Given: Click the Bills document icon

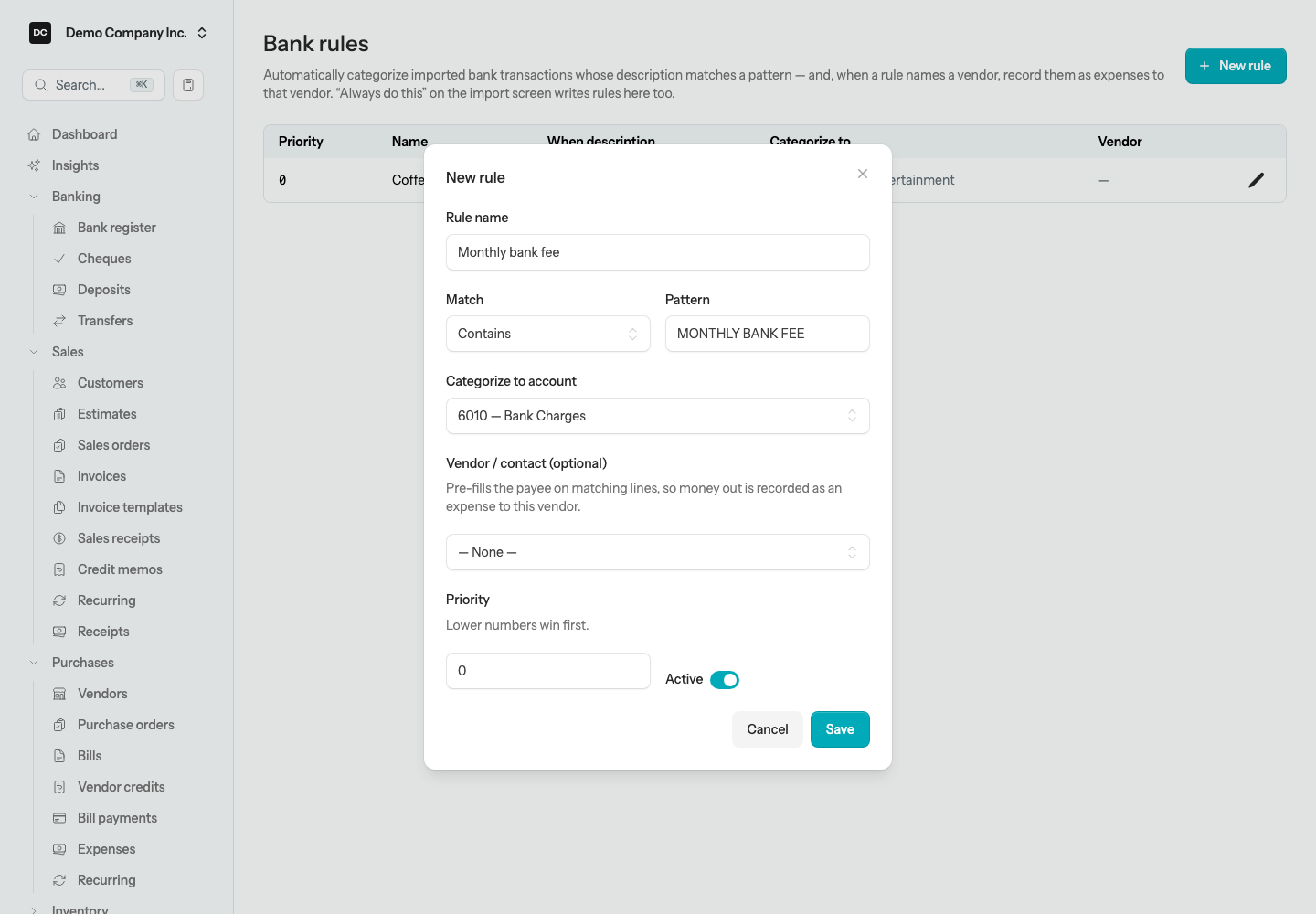Looking at the screenshot, I should 59,756.
